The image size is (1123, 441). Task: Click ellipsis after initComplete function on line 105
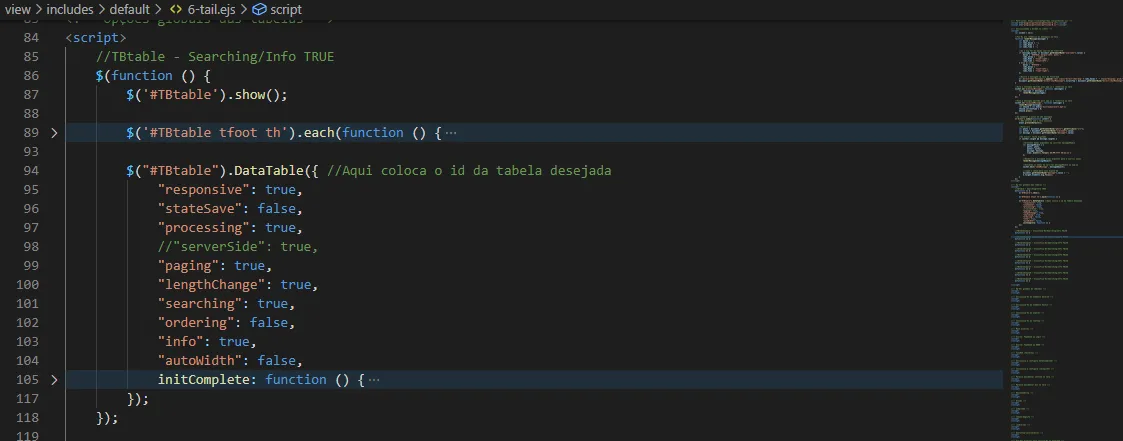pos(373,379)
